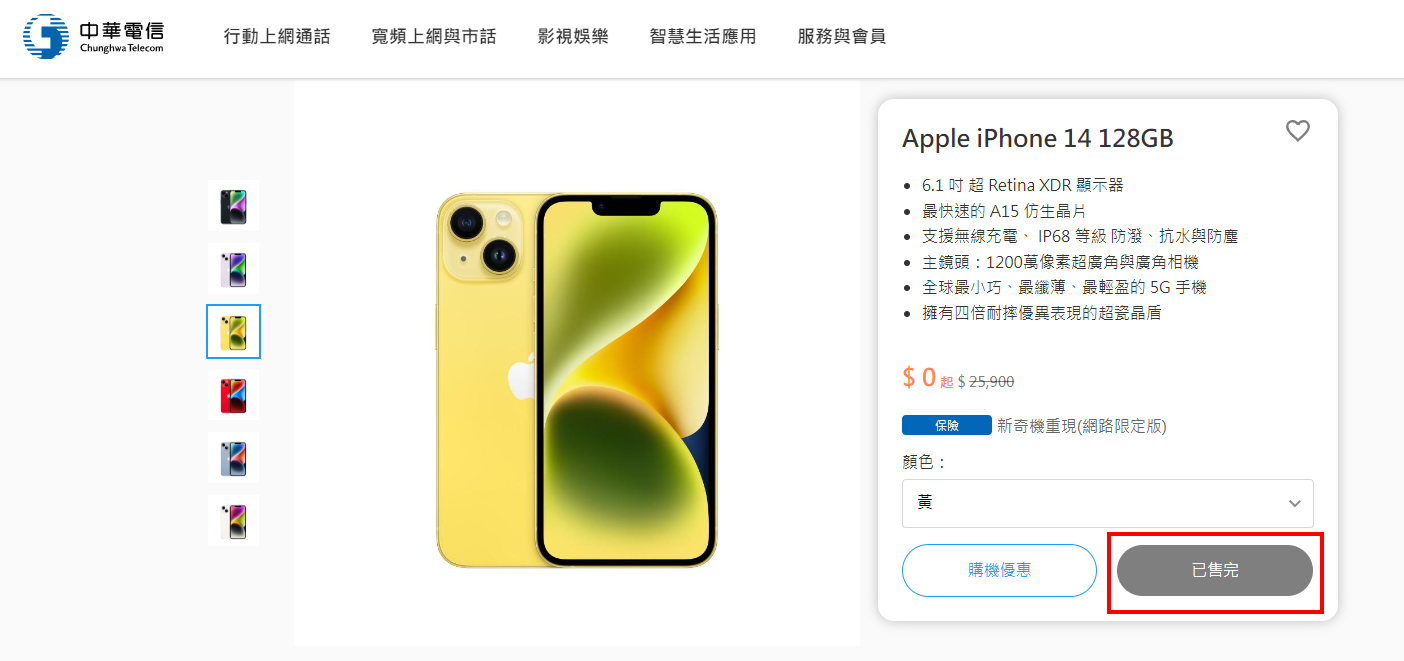Expand color list via dropdown chevron arrow

[1294, 503]
